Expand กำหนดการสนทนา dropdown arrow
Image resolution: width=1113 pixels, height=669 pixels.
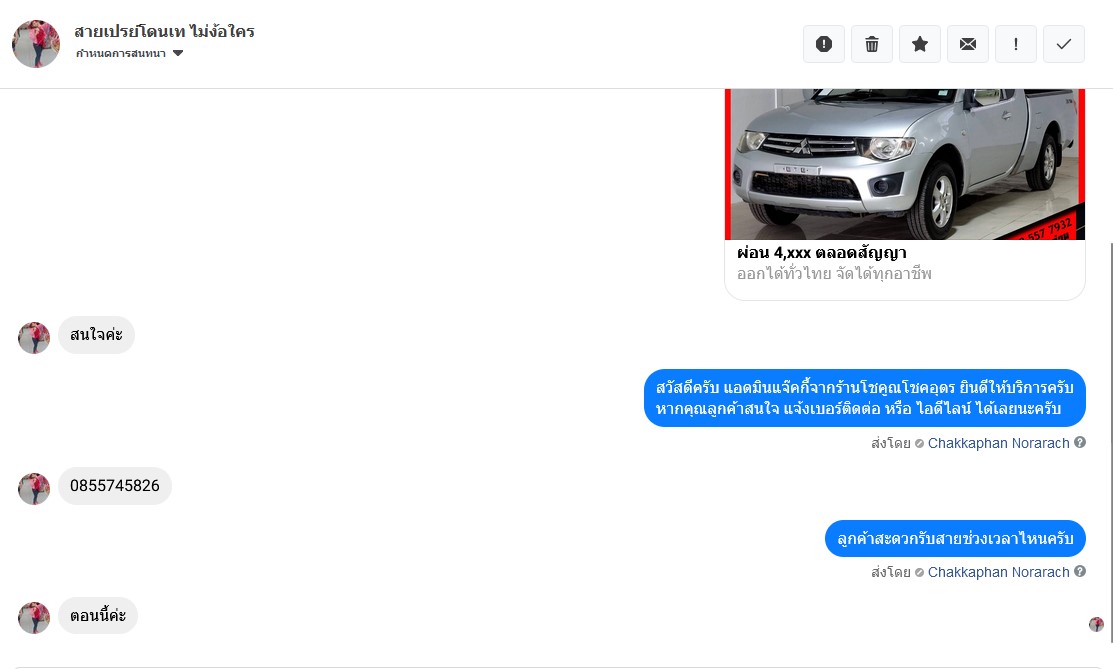(178, 53)
